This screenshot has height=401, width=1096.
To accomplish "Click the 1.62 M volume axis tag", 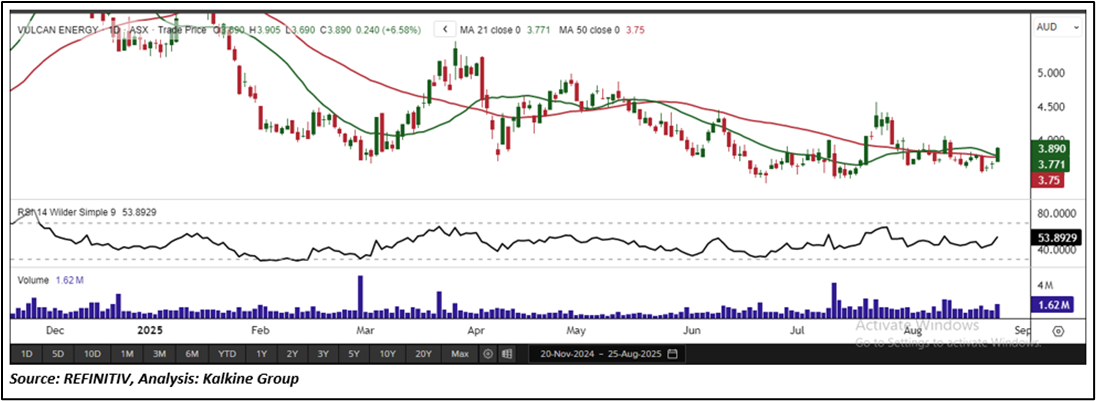I will [1053, 305].
